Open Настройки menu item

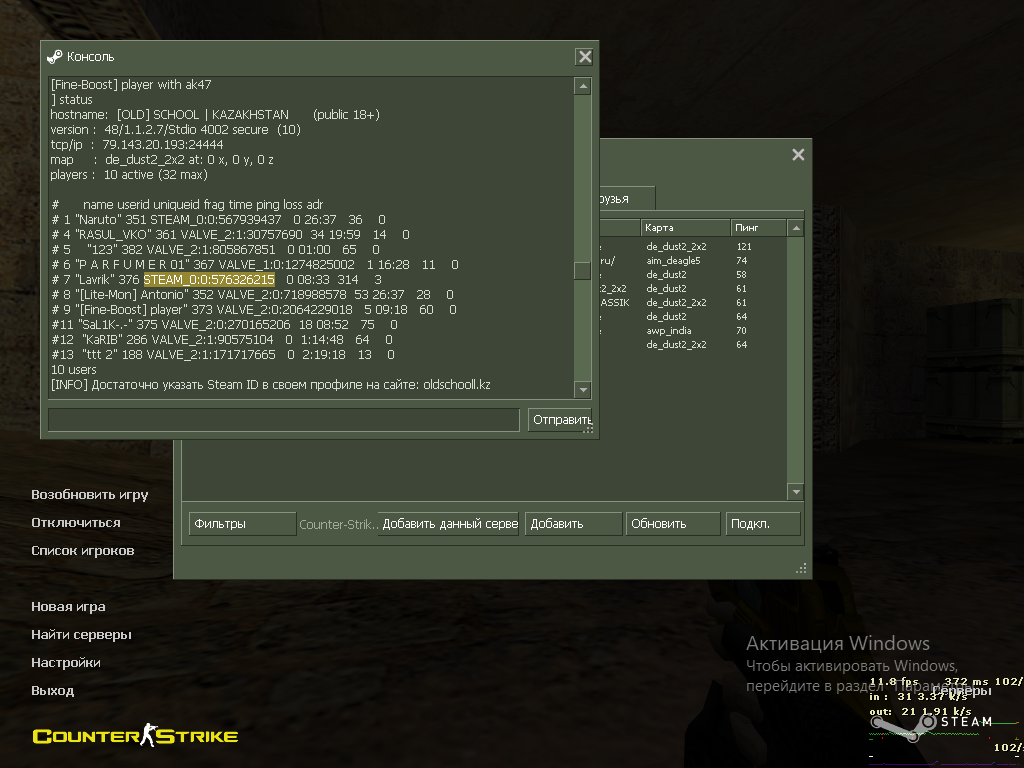[x=66, y=663]
